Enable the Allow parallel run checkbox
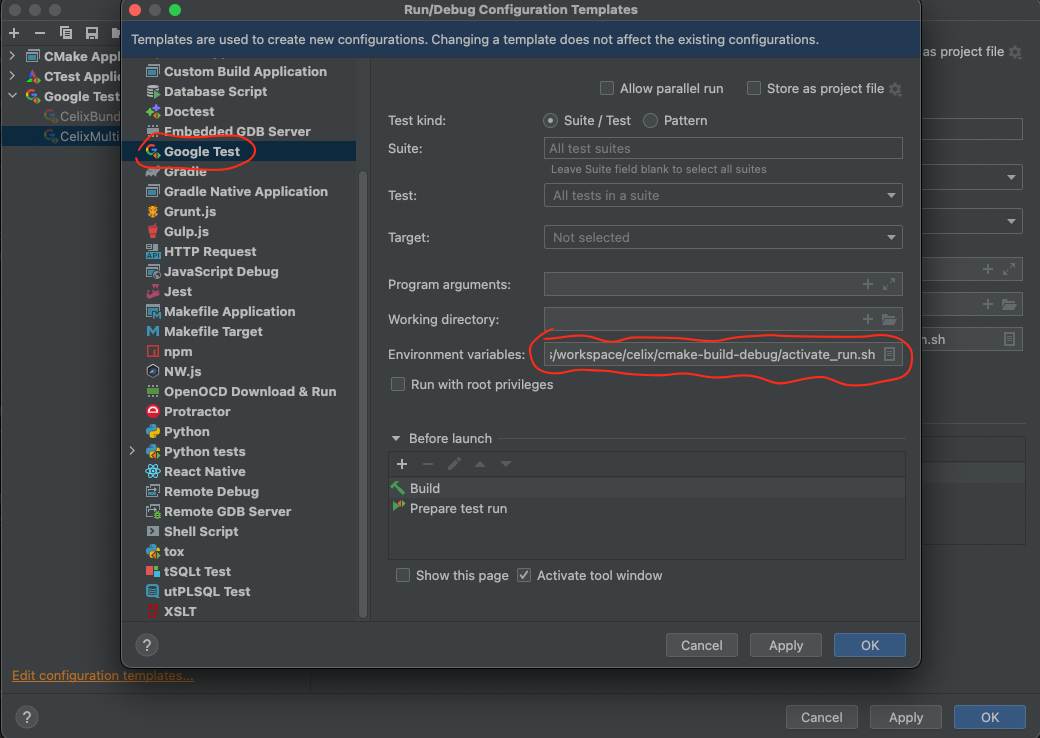 (x=607, y=89)
